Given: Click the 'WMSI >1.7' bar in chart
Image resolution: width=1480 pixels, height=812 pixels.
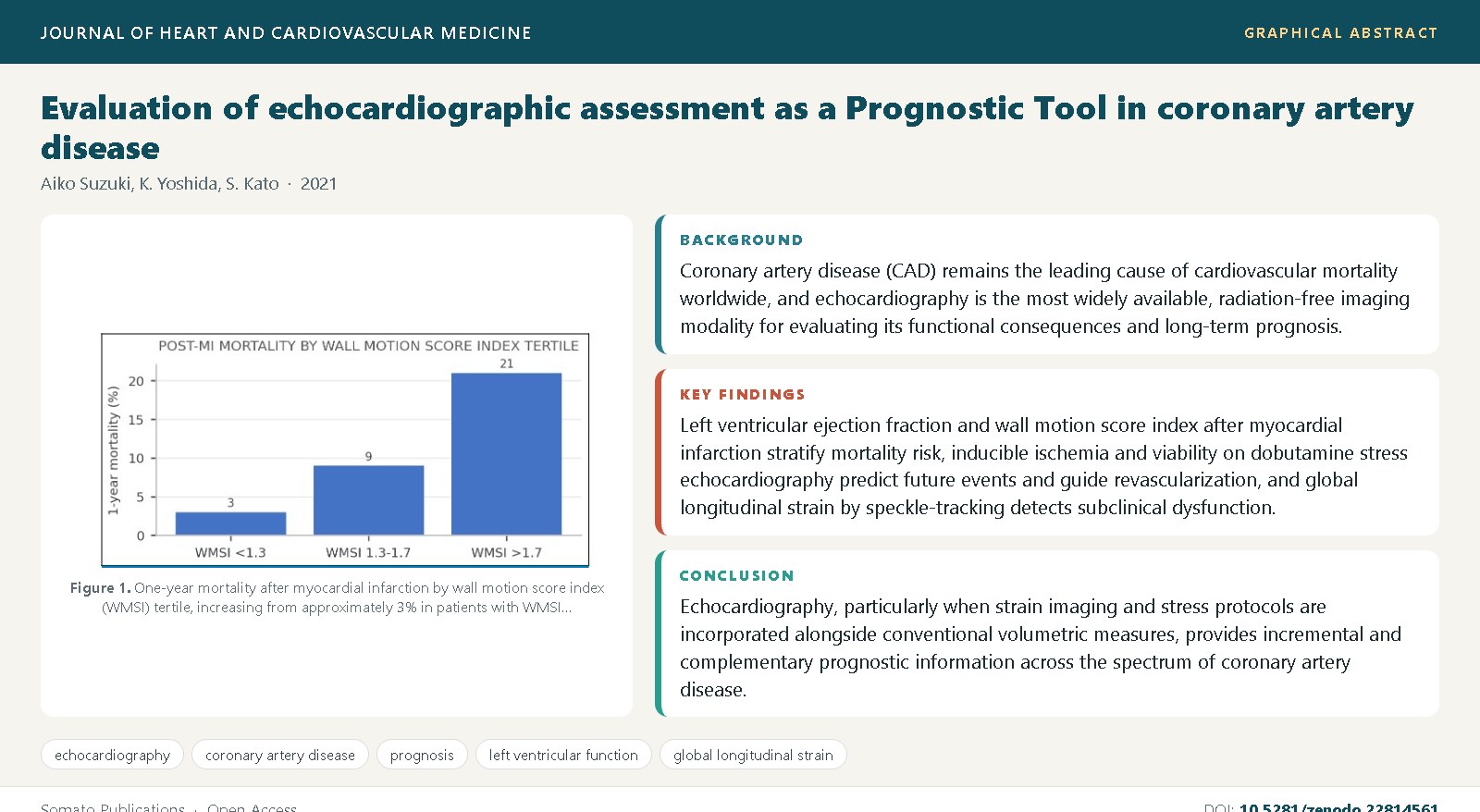Looking at the screenshot, I should tap(506, 453).
